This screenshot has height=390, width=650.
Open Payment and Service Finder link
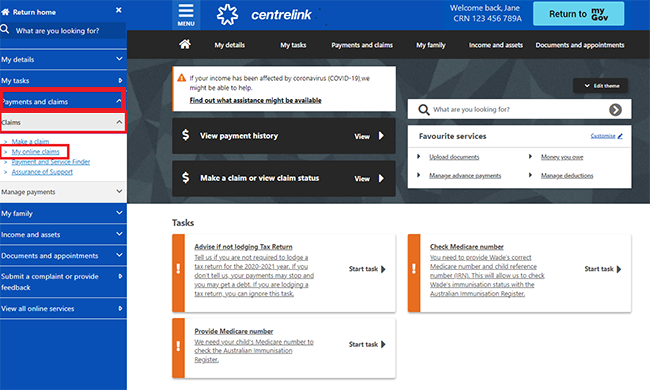click(x=51, y=162)
